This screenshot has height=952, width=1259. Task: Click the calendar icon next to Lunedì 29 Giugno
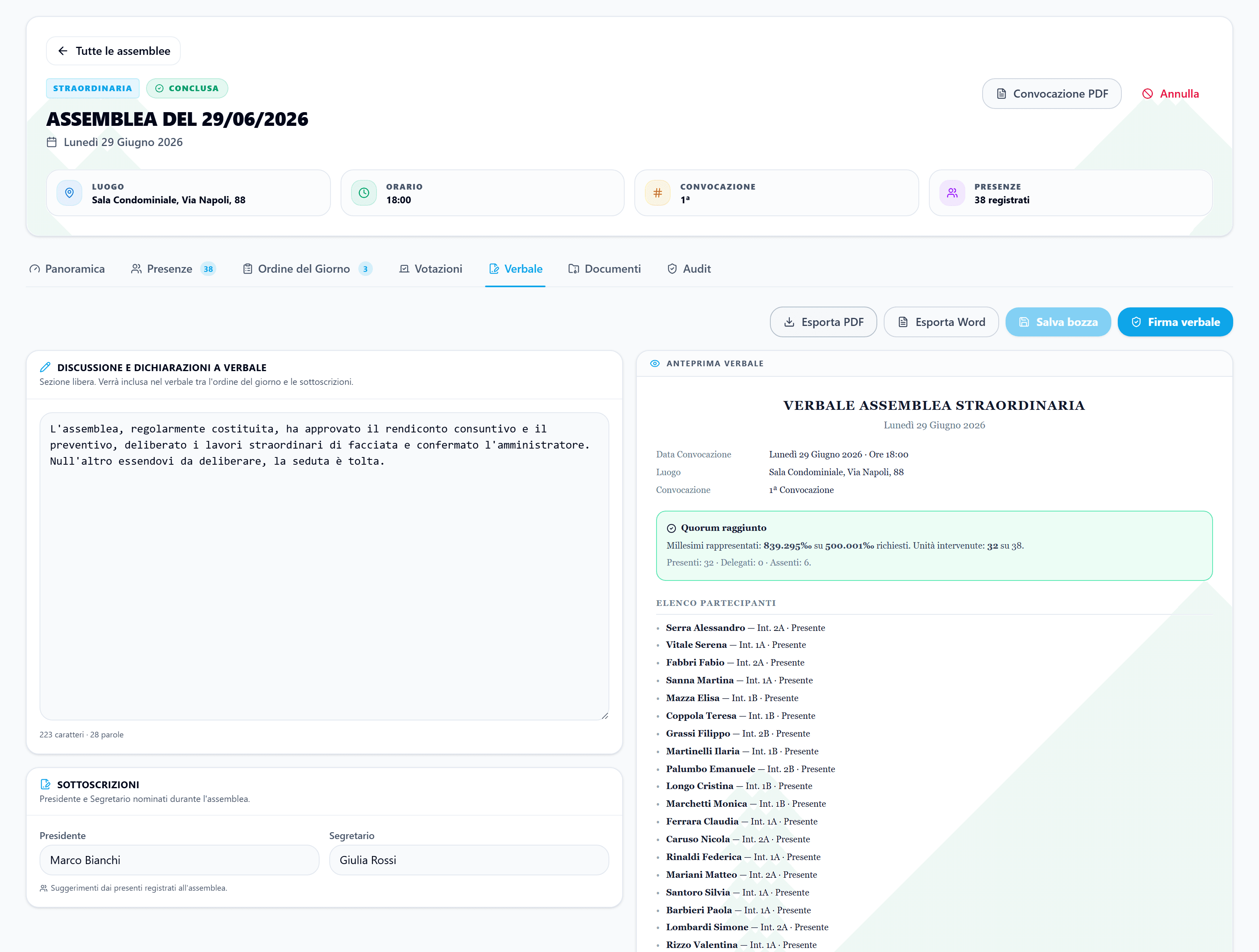(x=52, y=142)
